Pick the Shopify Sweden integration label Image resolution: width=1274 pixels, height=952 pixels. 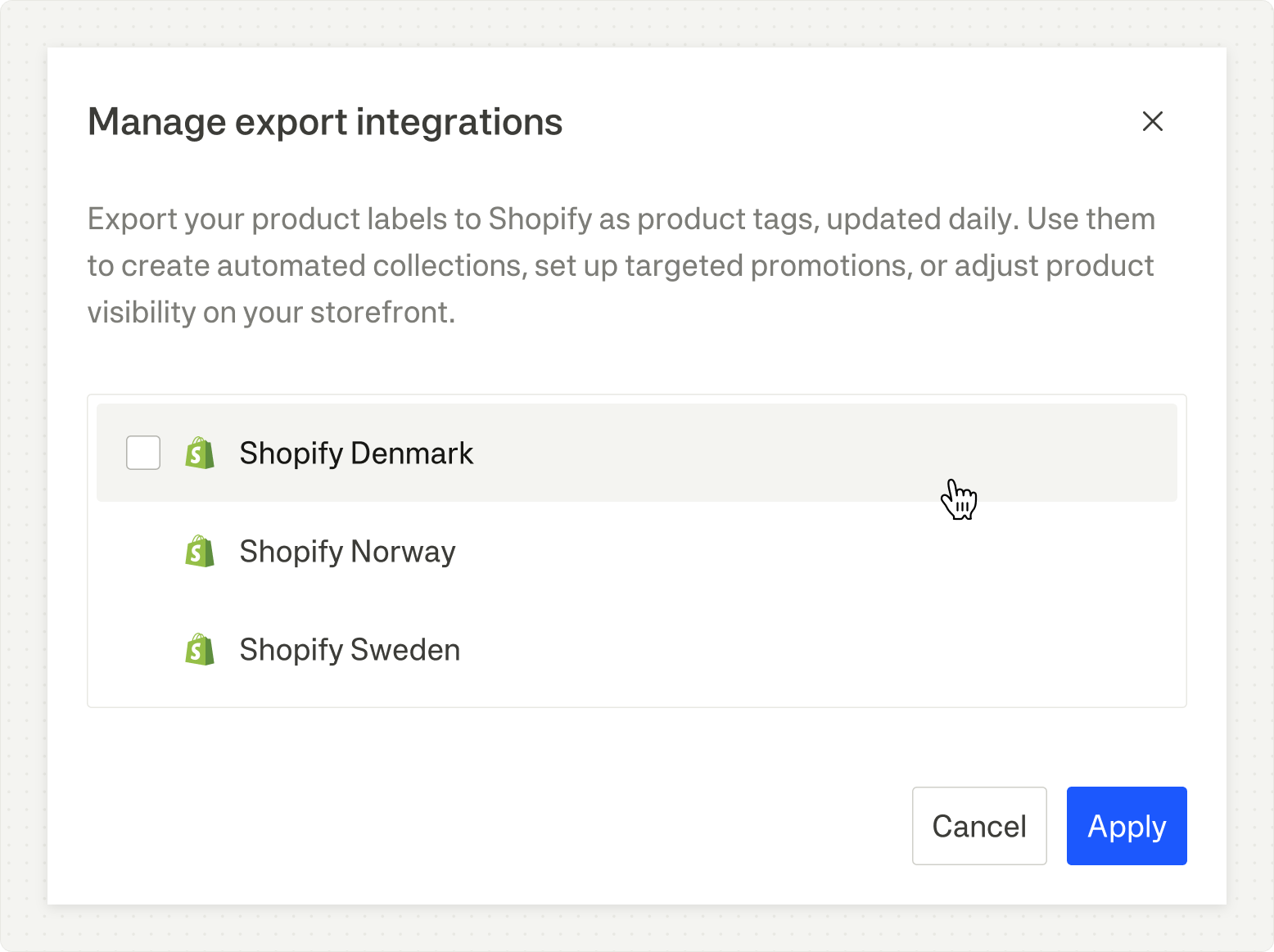tap(350, 650)
